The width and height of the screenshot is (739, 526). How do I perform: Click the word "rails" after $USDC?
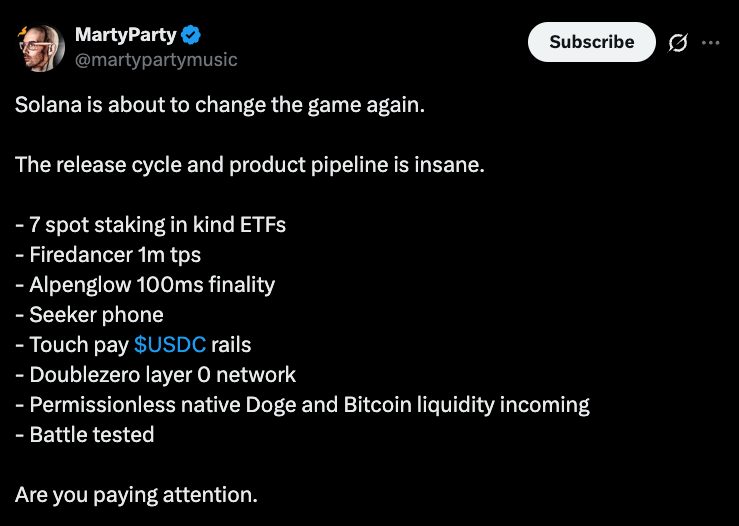point(231,345)
